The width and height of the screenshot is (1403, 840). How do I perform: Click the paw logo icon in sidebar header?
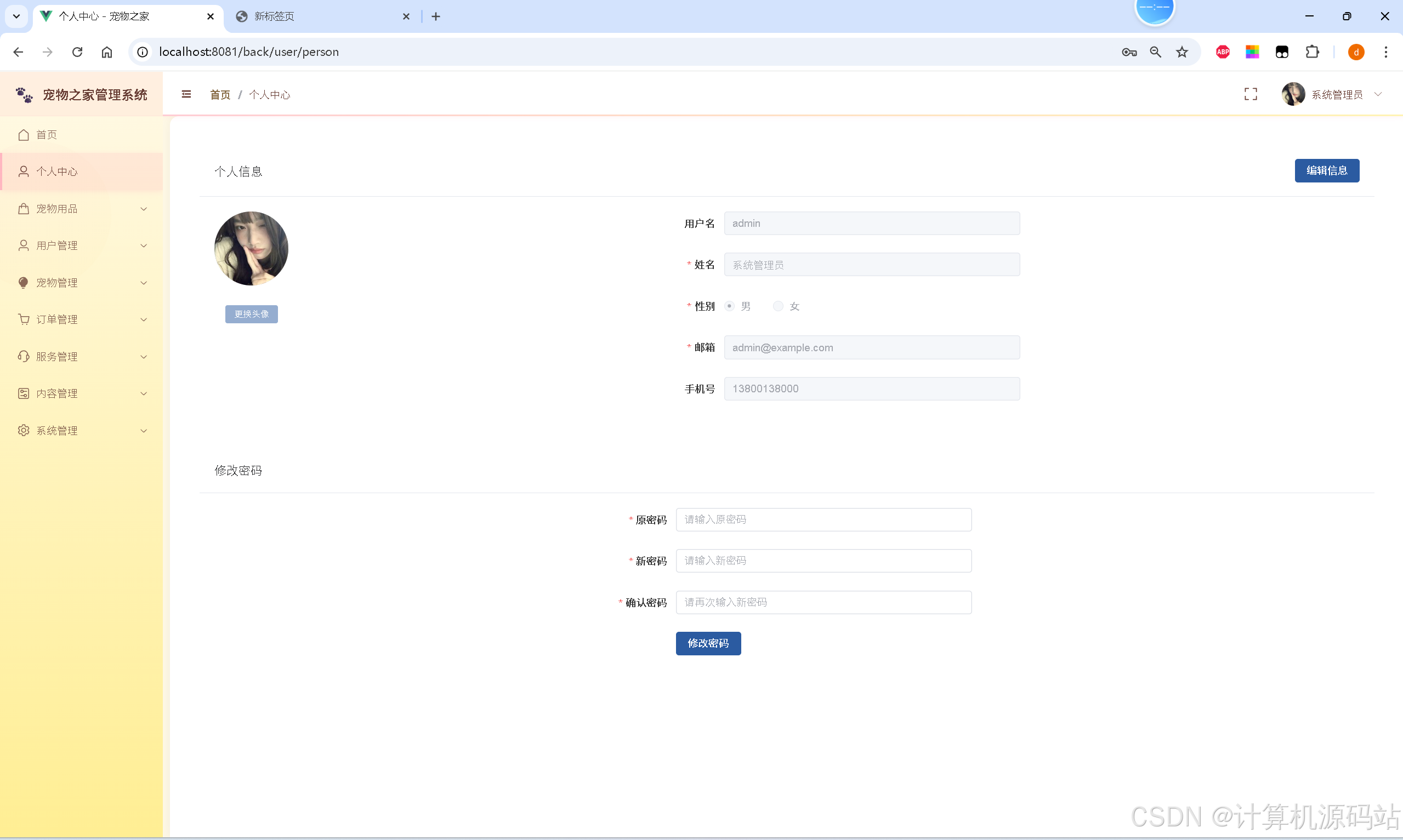click(24, 95)
